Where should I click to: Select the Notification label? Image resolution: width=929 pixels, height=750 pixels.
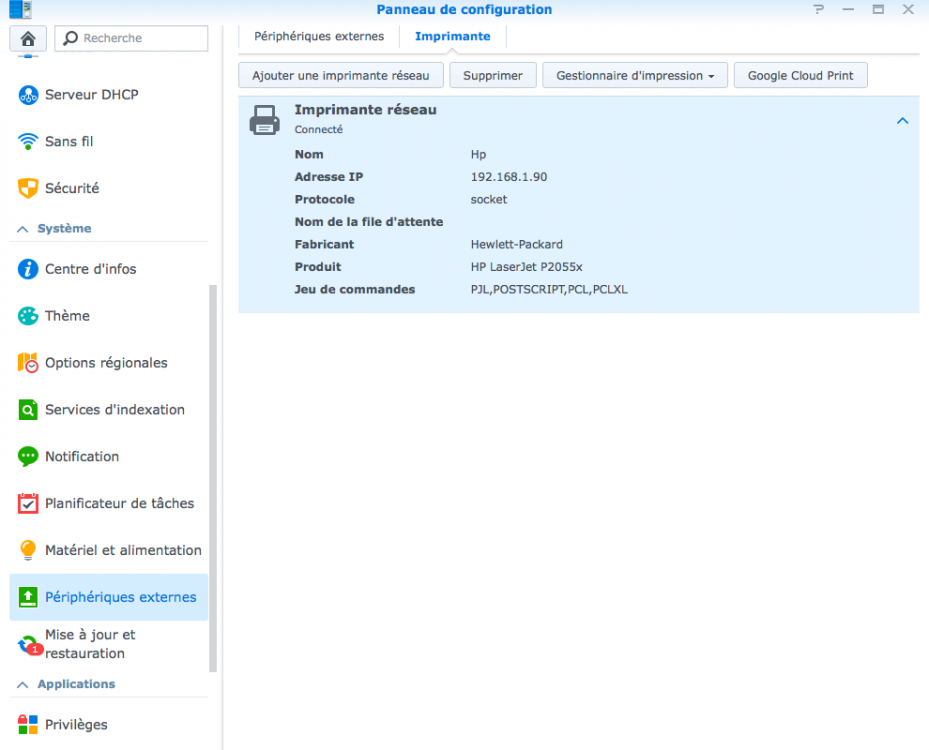point(82,456)
